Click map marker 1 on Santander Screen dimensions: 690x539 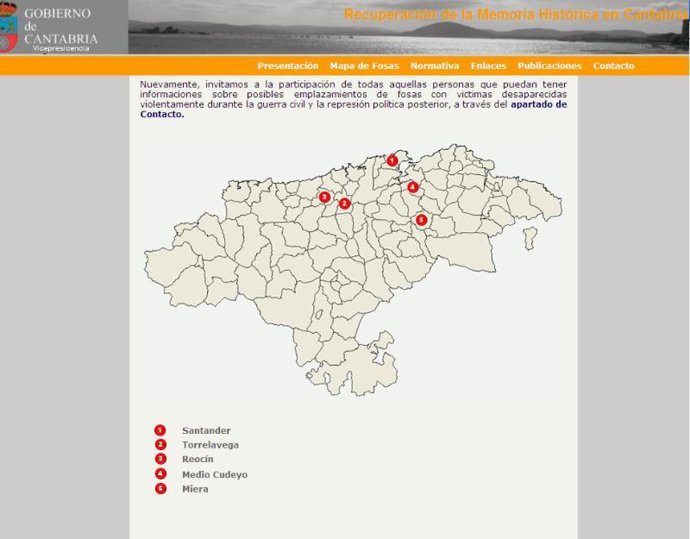(x=392, y=161)
